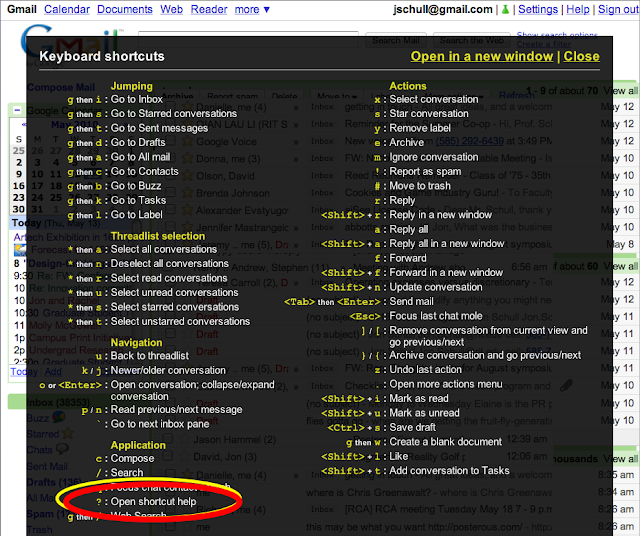
Task: Click the 'Threadlist selection' section heading
Action: (x=158, y=236)
